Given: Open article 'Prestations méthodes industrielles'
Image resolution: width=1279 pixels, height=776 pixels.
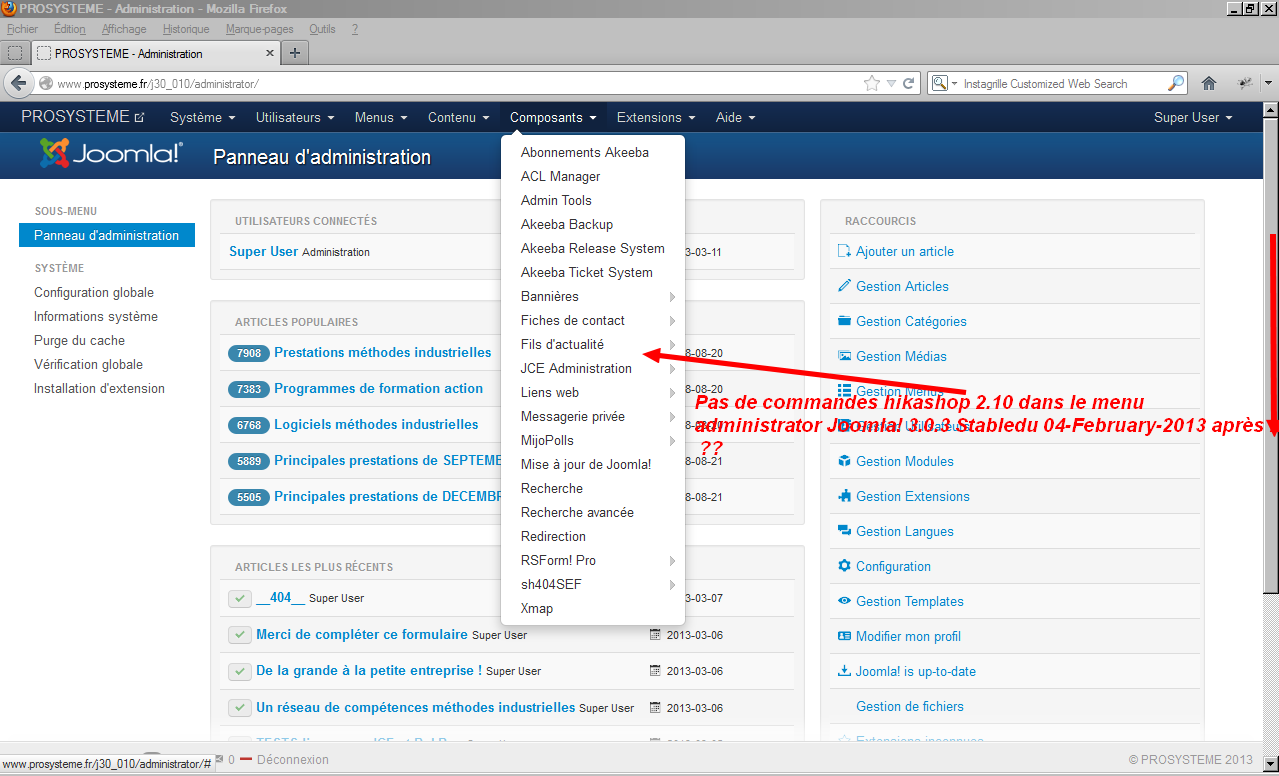Looking at the screenshot, I should click(x=383, y=352).
